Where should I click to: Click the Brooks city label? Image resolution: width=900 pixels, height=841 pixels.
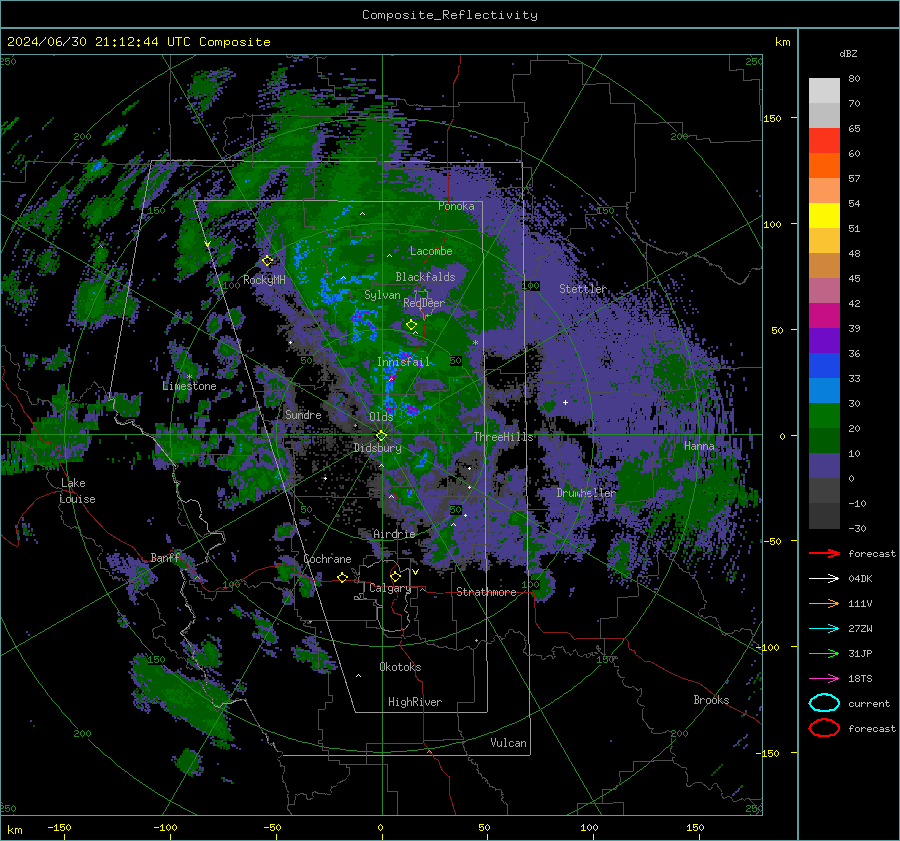click(711, 700)
